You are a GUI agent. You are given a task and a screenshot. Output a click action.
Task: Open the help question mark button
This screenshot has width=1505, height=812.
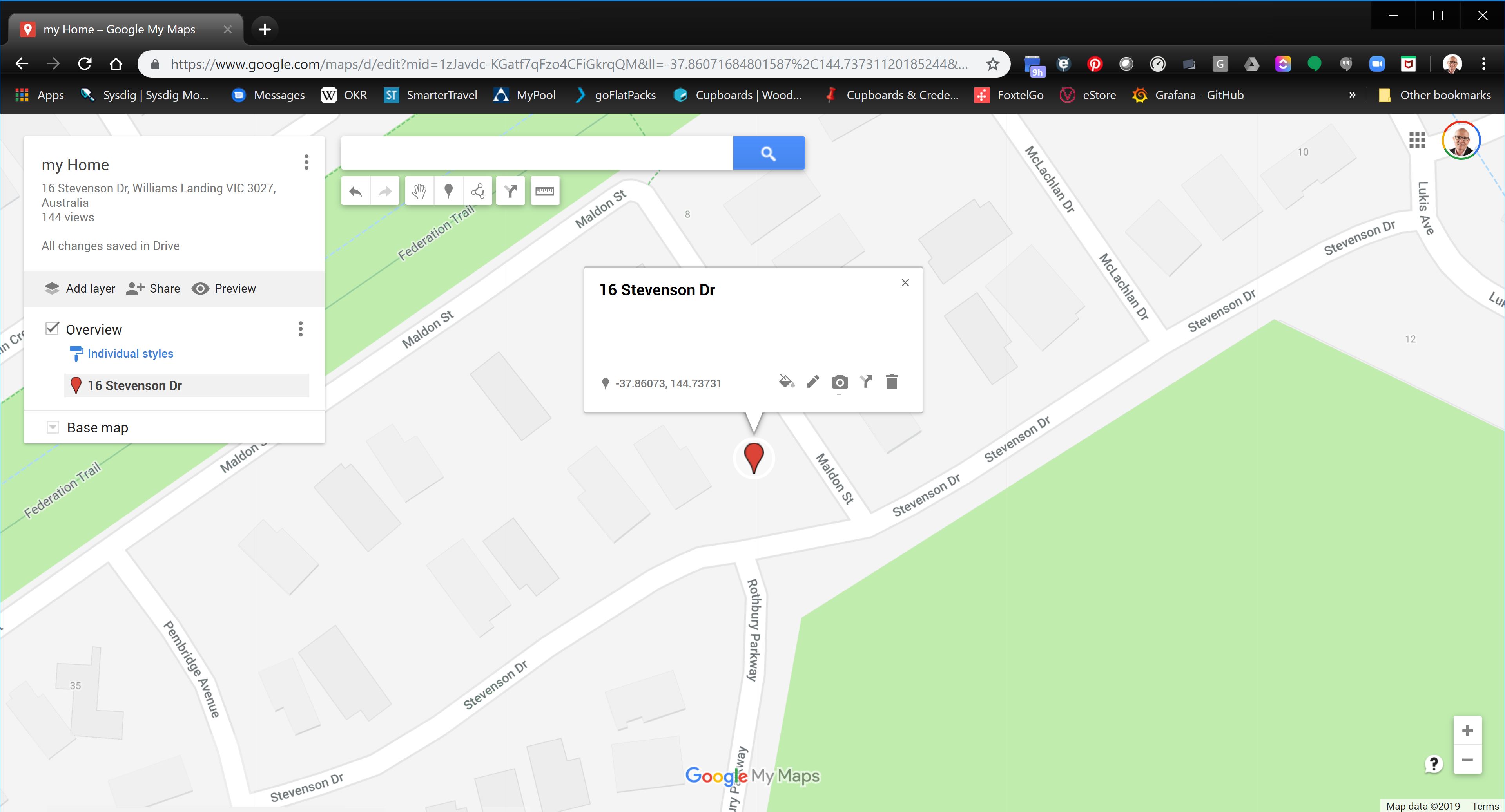(1433, 763)
